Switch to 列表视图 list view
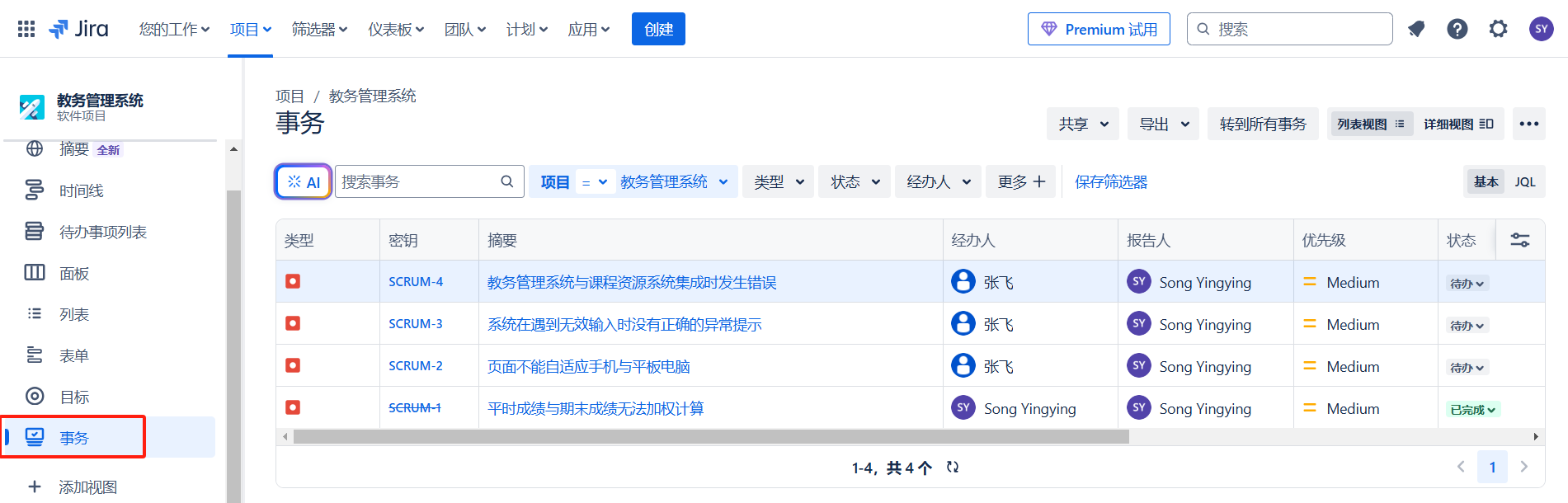1568x503 pixels. click(1371, 124)
